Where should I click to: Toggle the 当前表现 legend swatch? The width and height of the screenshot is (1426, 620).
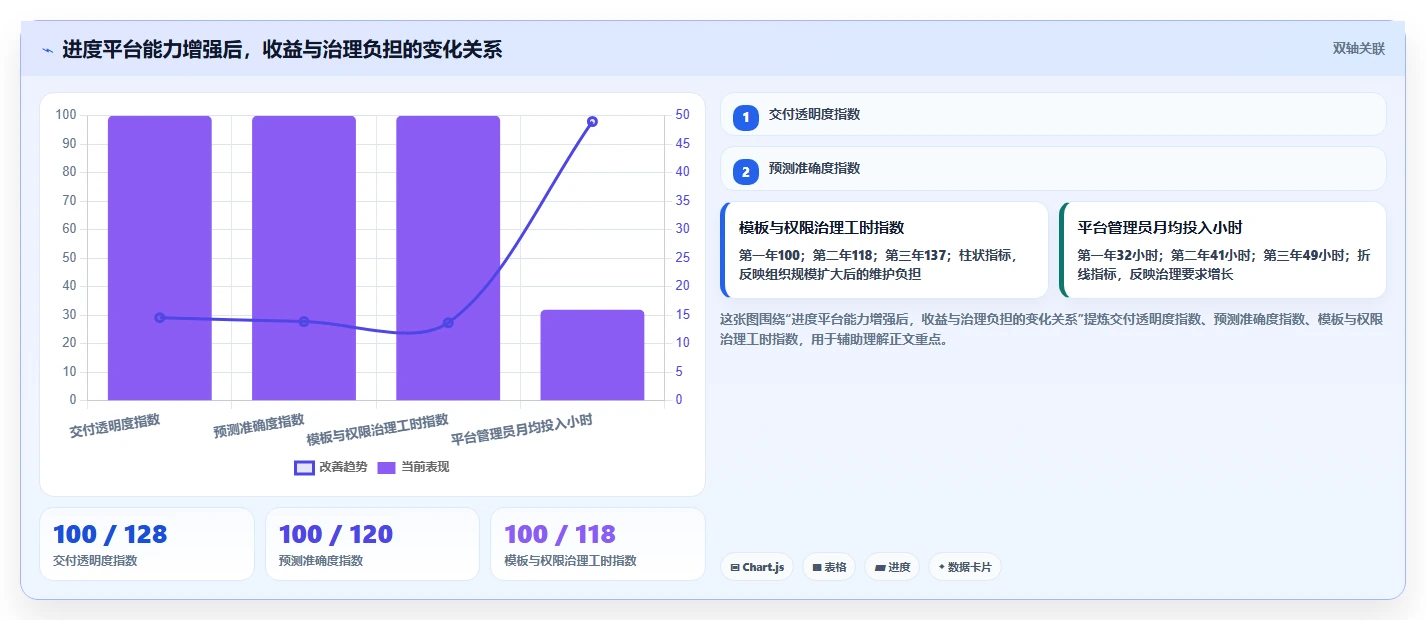[387, 467]
